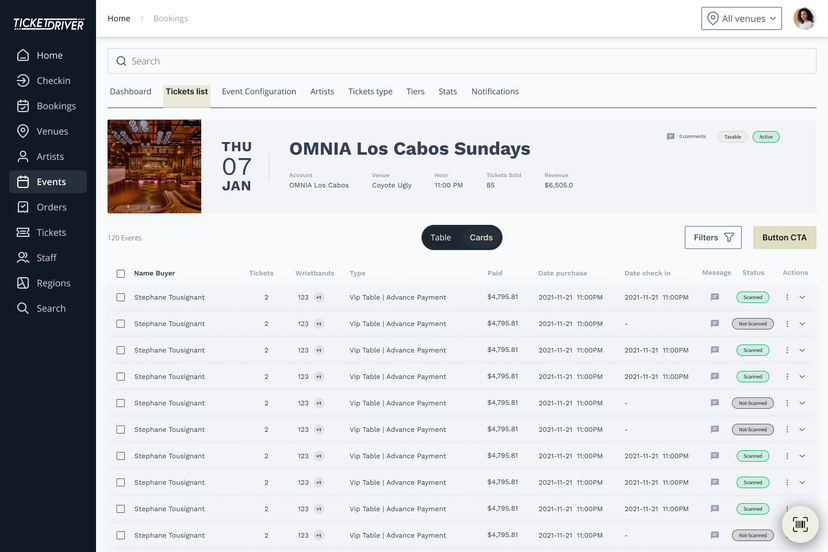Open the All venues dropdown

tap(742, 19)
